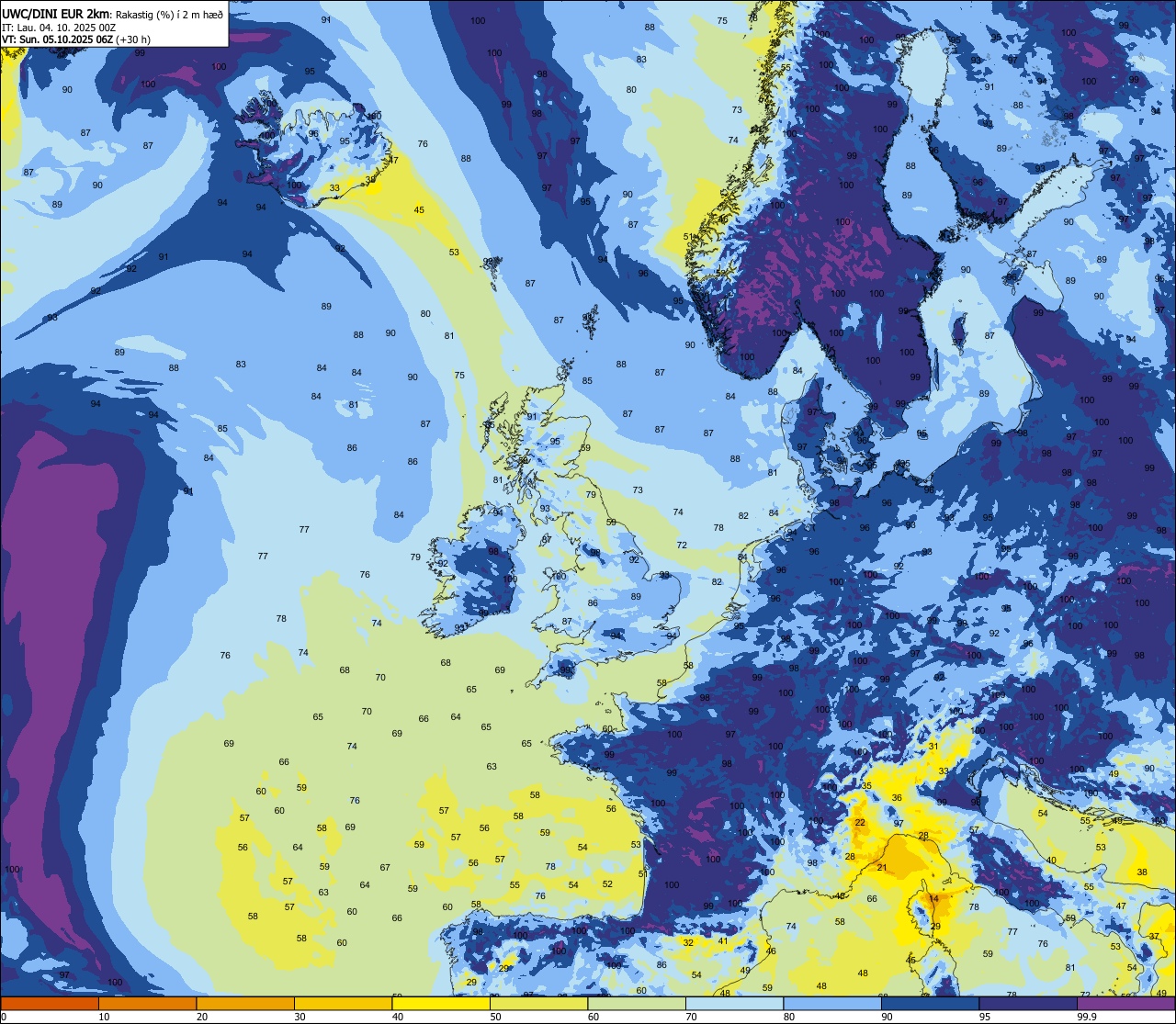Pick the legend swatch between 10 and 20
The height and width of the screenshot is (1024, 1176).
(148, 1004)
